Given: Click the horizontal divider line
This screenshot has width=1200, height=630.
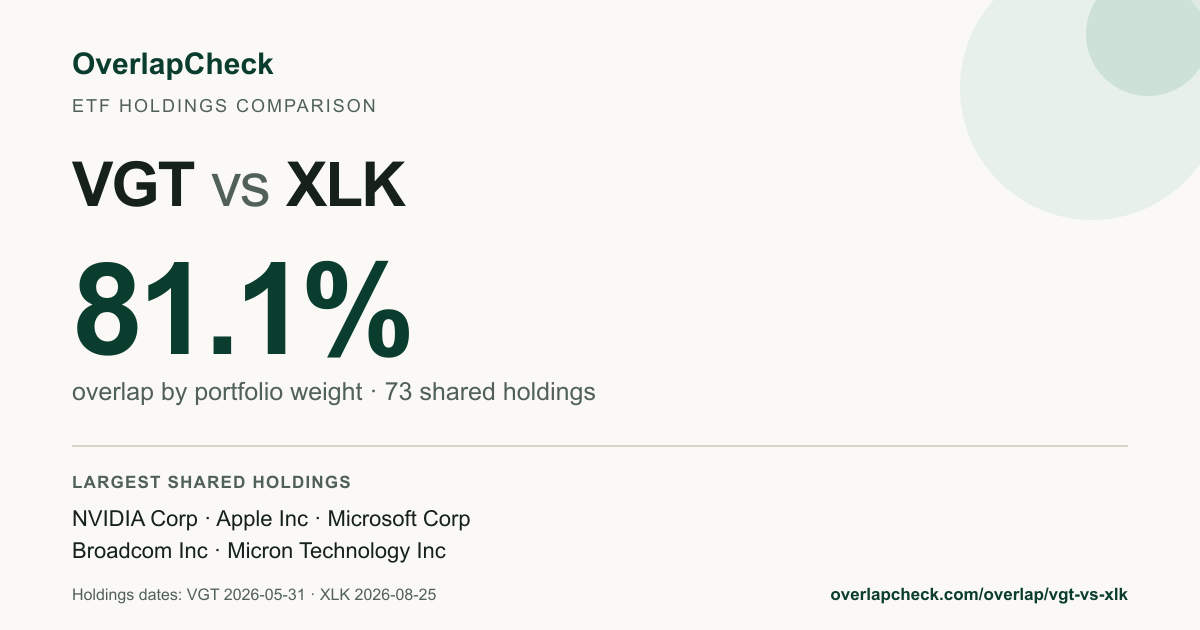Looking at the screenshot, I should click(x=600, y=445).
